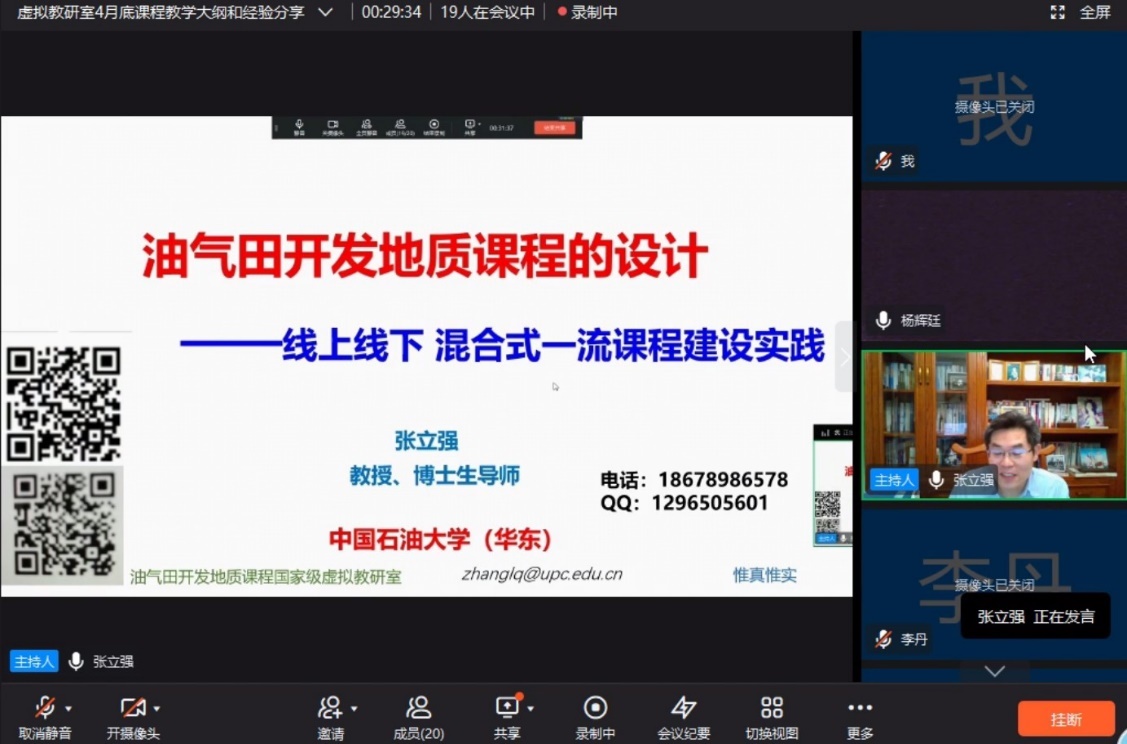Select 张立强 host video thumbnail
The width and height of the screenshot is (1127, 744).
click(x=993, y=424)
